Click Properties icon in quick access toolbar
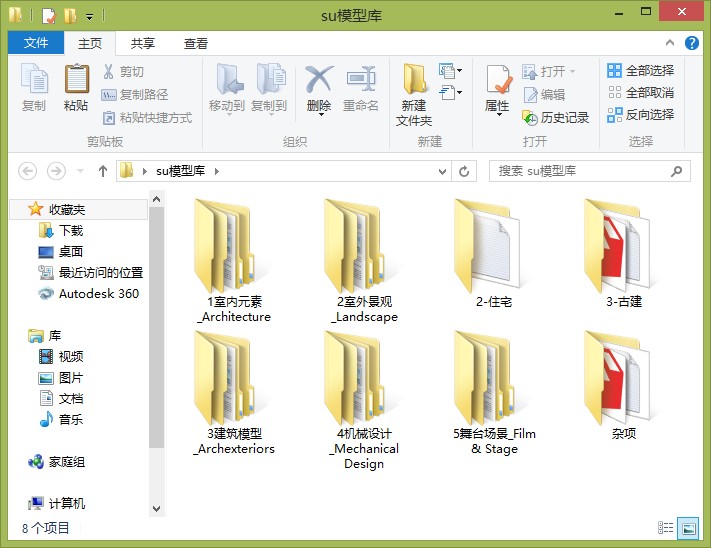The width and height of the screenshot is (711, 548). [49, 16]
